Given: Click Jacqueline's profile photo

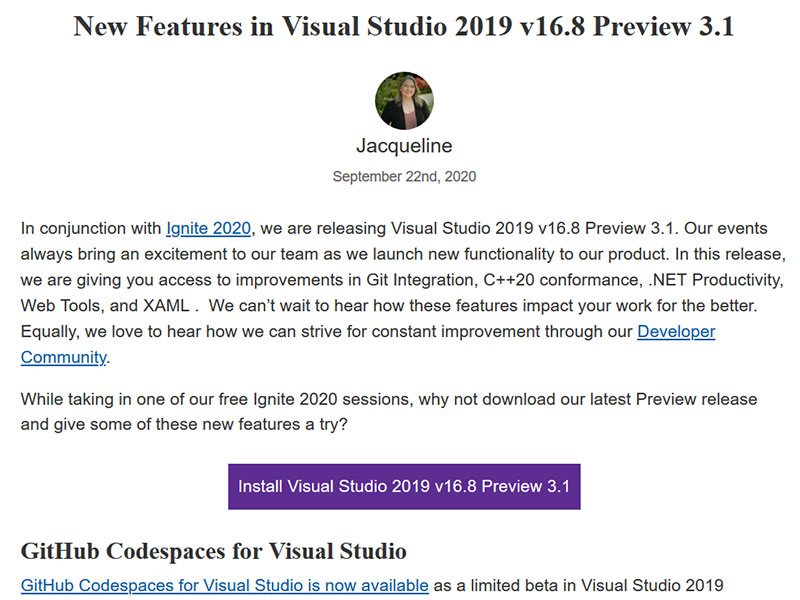Looking at the screenshot, I should click(x=403, y=100).
